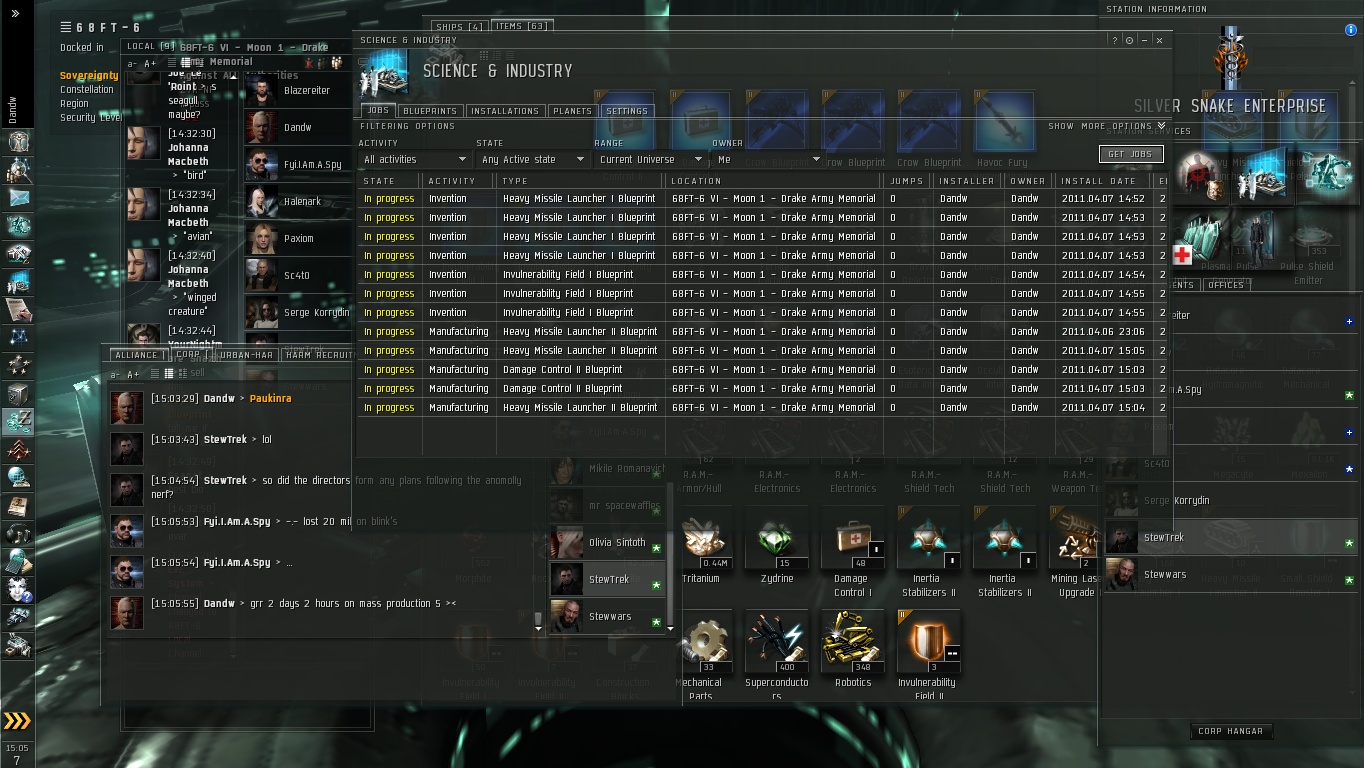The width and height of the screenshot is (1364, 768).
Task: Open the Corporation icon with silver stars
Action: 18,366
